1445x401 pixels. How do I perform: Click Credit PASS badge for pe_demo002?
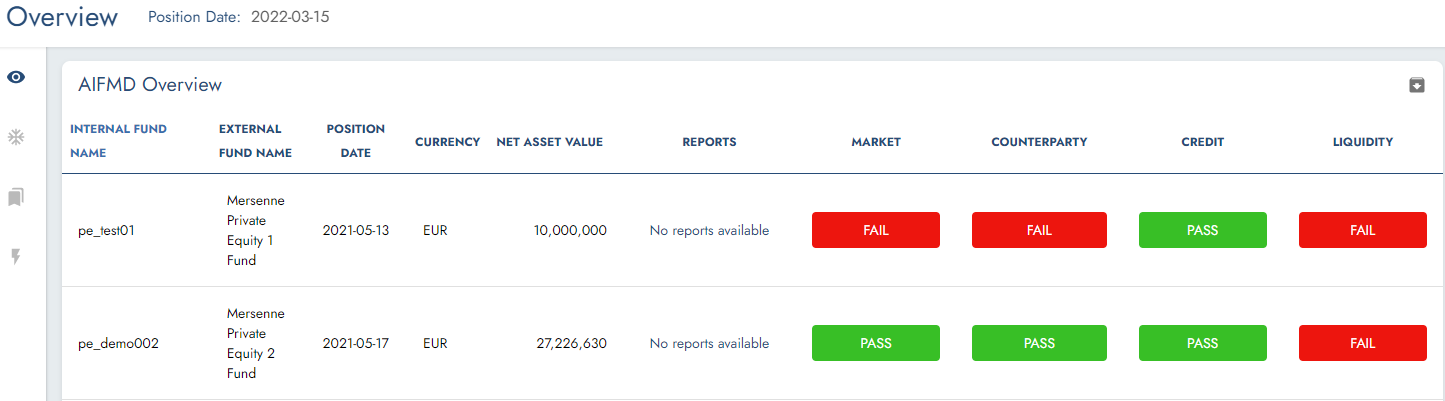coord(1203,343)
